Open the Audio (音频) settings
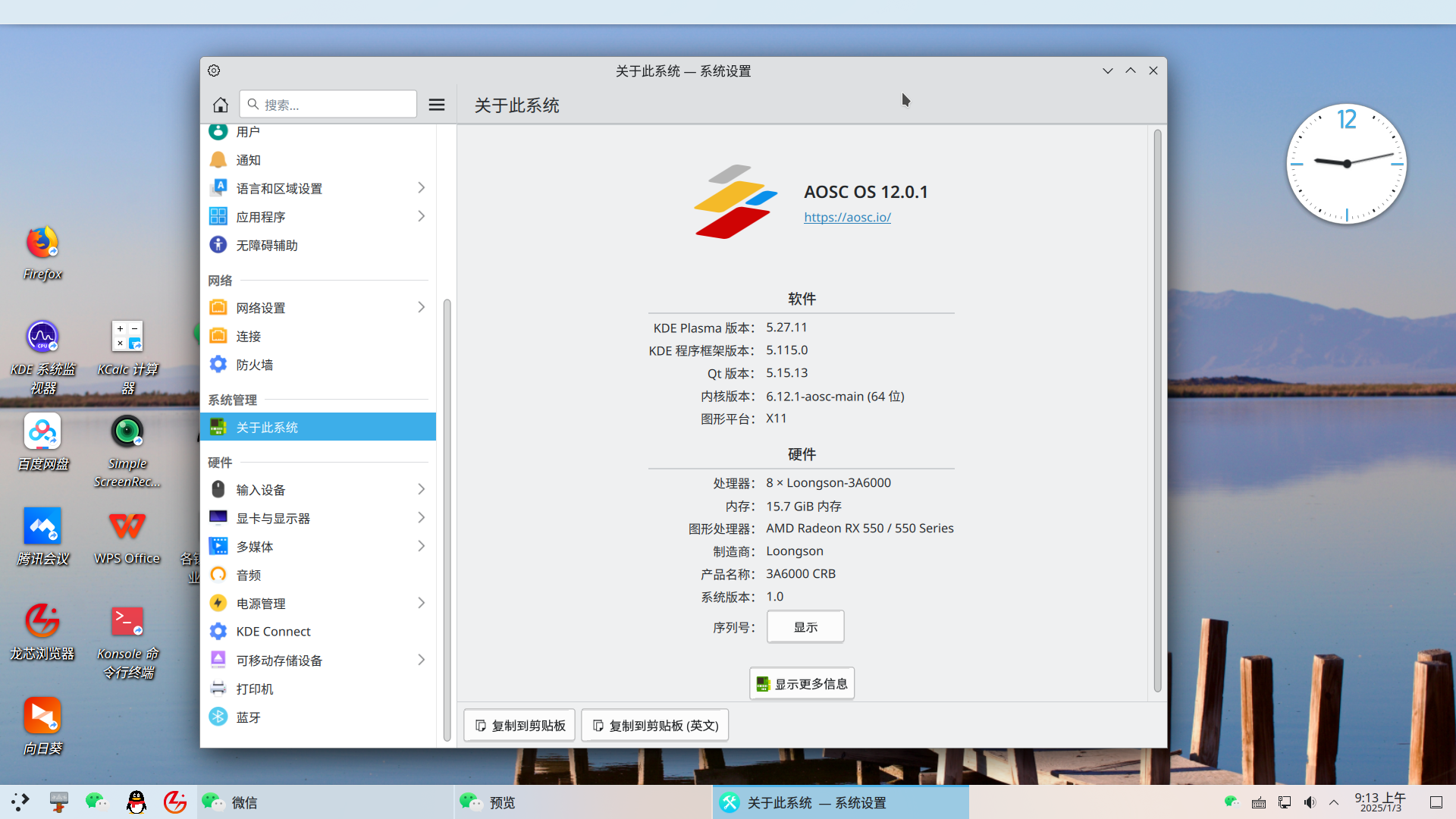The image size is (1456, 819). (318, 575)
